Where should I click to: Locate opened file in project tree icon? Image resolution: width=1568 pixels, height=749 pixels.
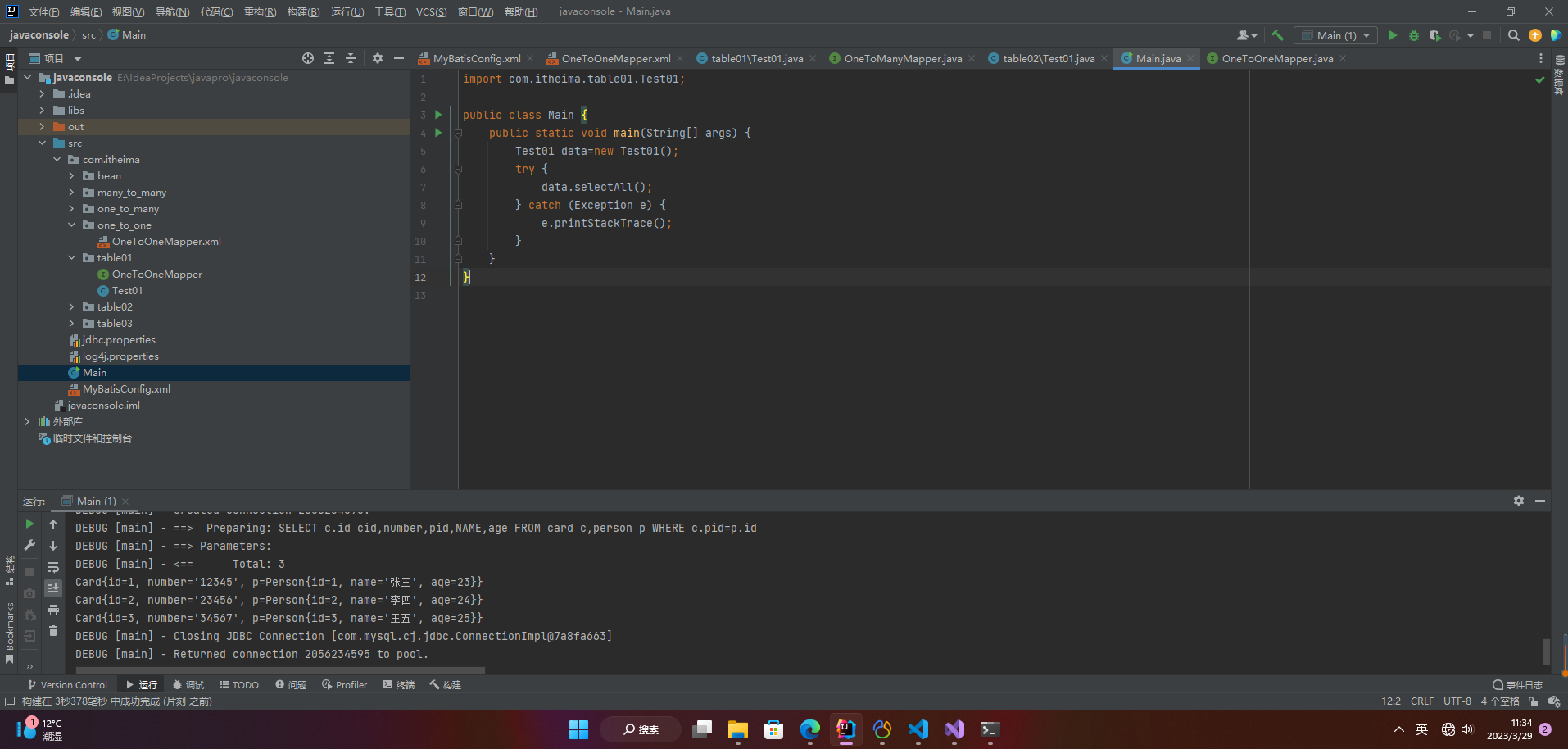click(308, 58)
